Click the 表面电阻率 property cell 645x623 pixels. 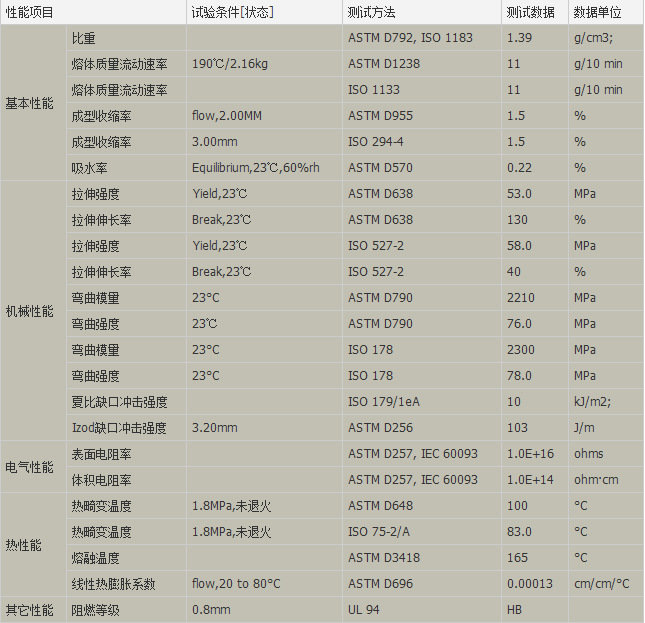[x=126, y=454]
